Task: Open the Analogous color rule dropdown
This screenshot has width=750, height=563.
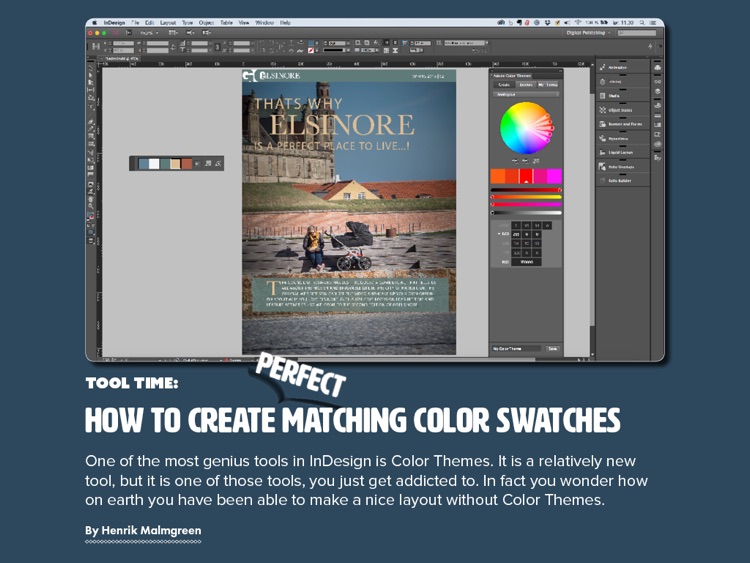Action: coord(526,95)
